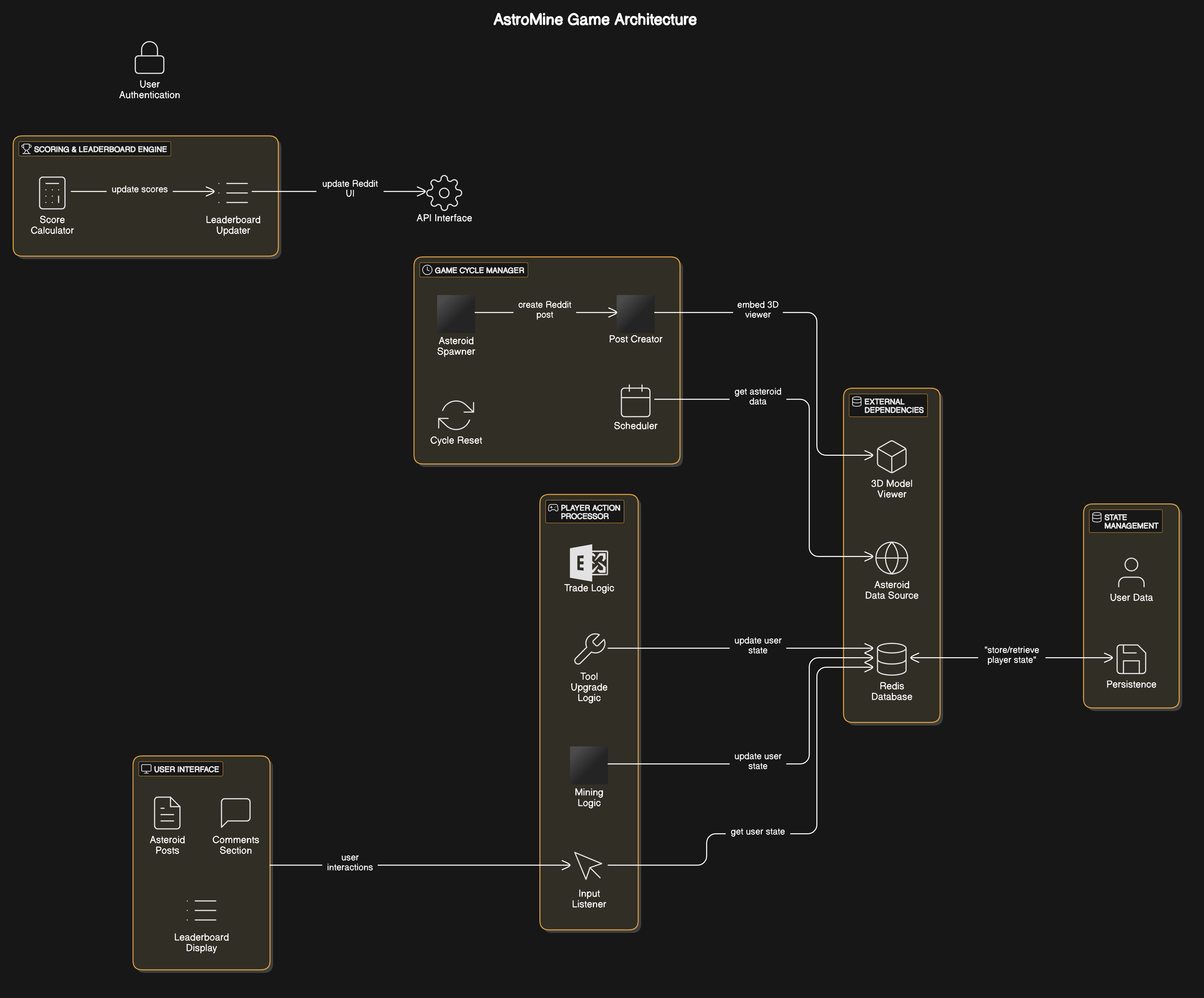
Task: Click the Trade Logic exchange icon
Action: [x=589, y=563]
